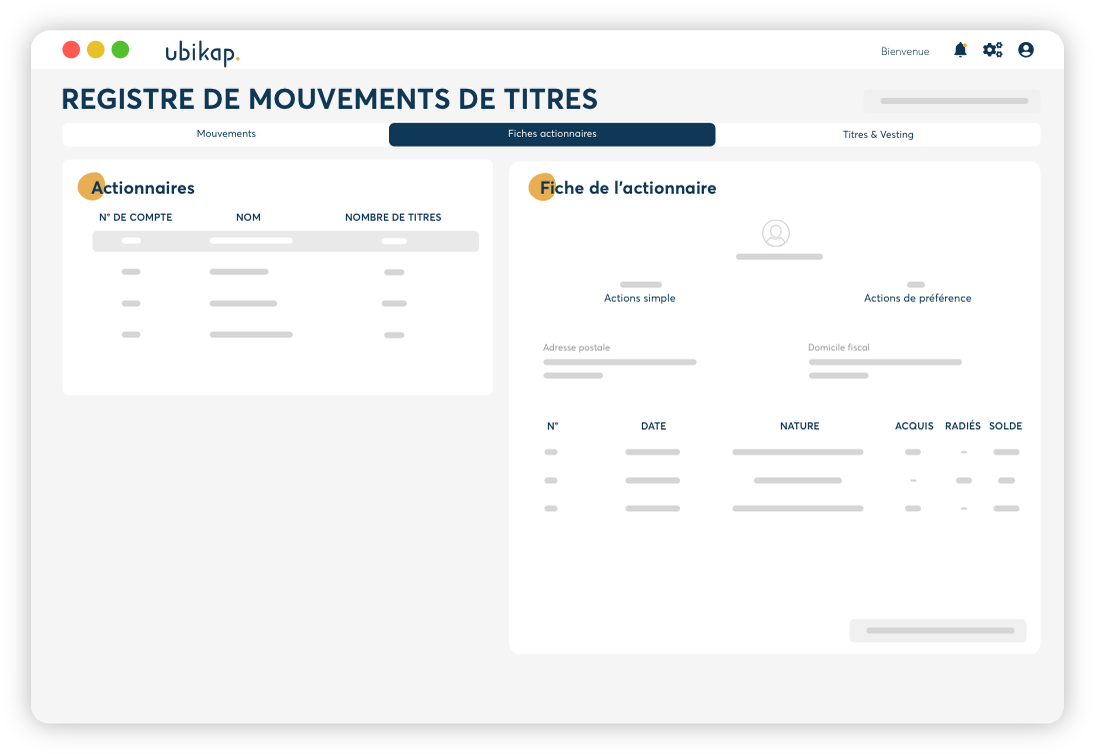This screenshot has width=1095, height=756.
Task: Select the highlighted first shareholder row
Action: [x=285, y=241]
